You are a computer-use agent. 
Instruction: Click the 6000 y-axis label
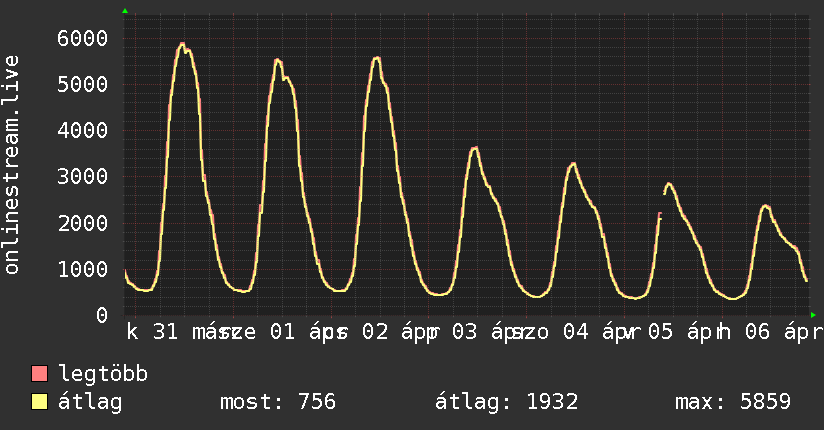pyautogui.click(x=83, y=38)
